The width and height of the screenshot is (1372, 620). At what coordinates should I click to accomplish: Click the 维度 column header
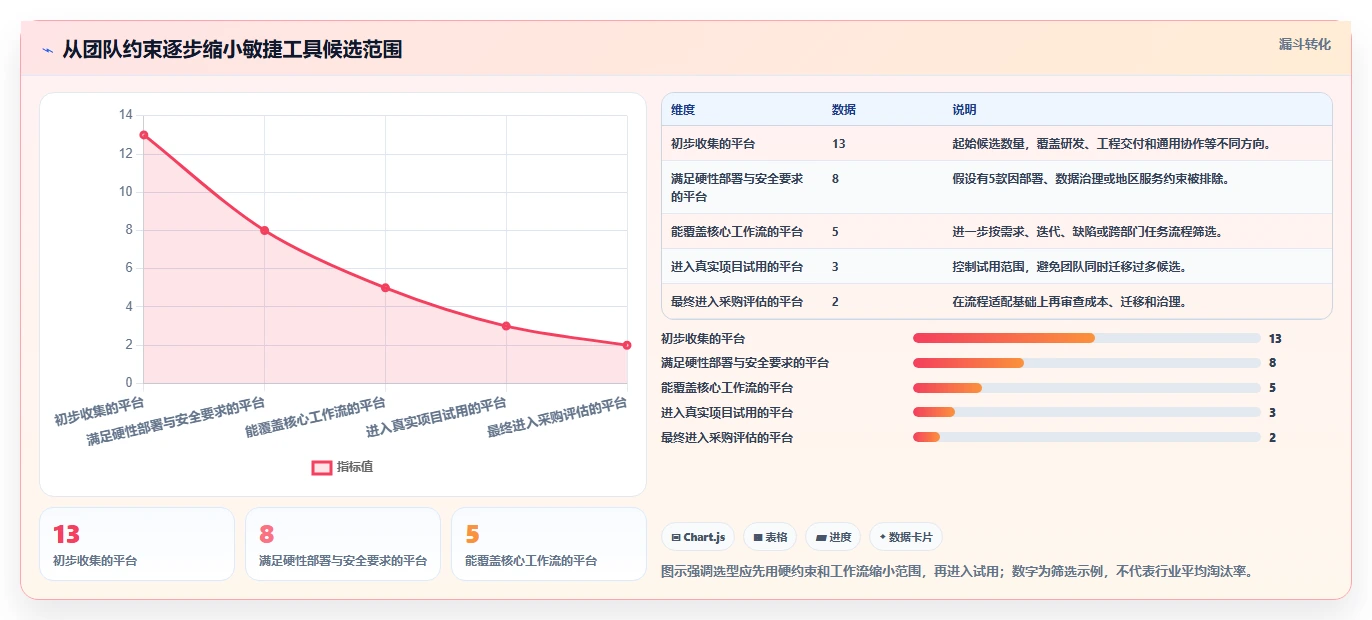point(683,110)
